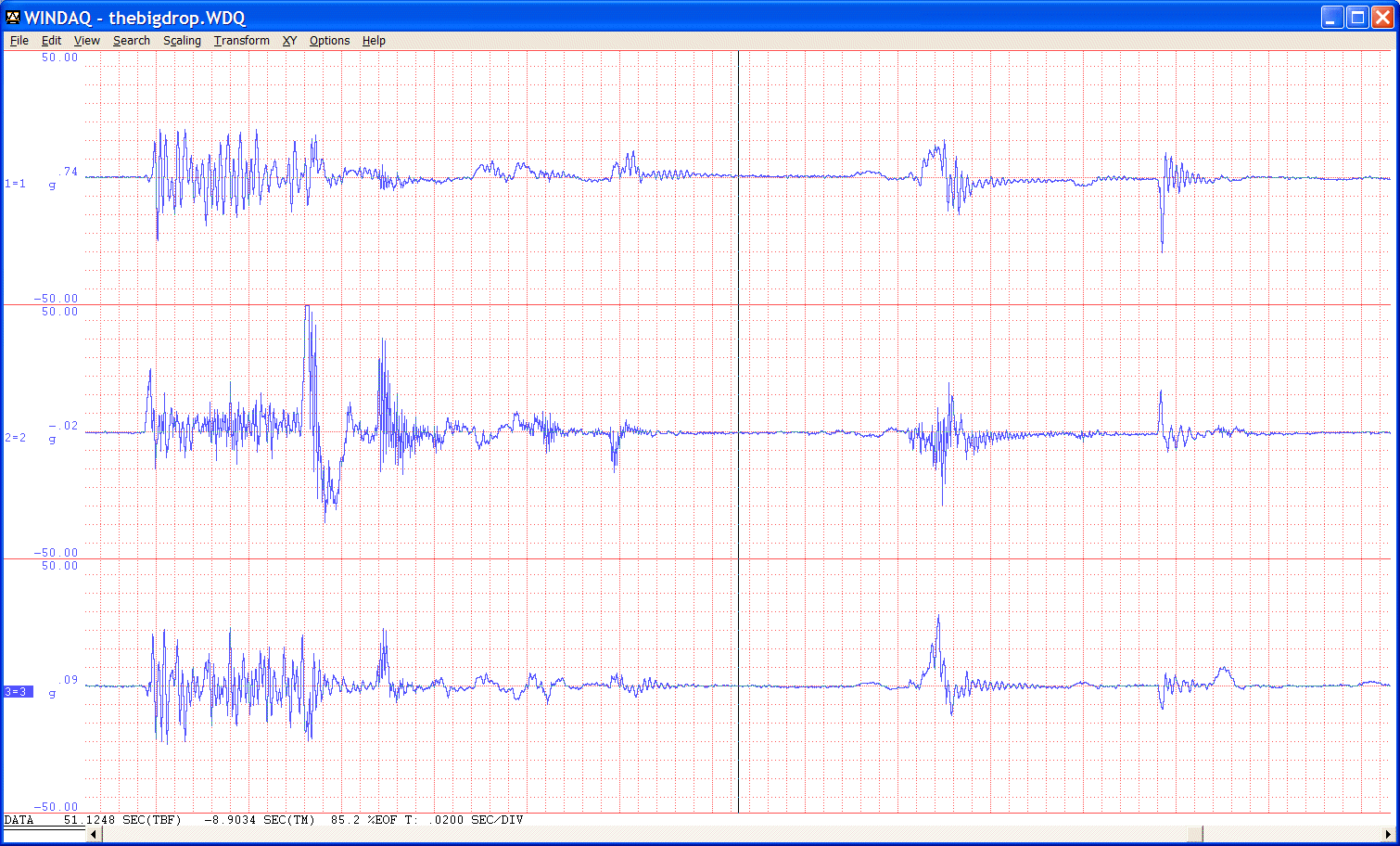The height and width of the screenshot is (846, 1400).
Task: Expand the Scaling menu
Action: tap(182, 41)
